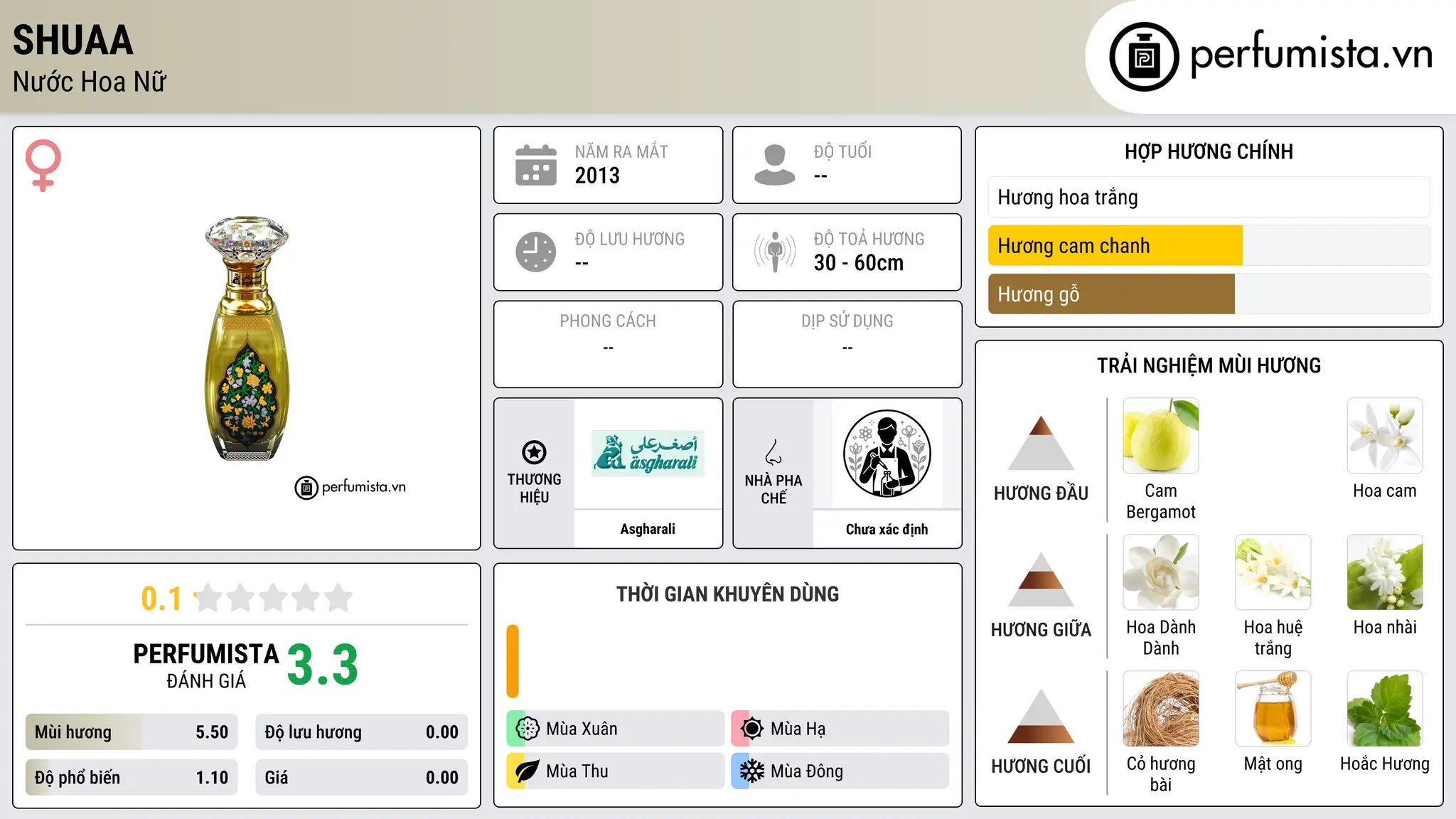Image resolution: width=1456 pixels, height=819 pixels.
Task: Click the Nước Hoa Nữ subtitle
Action: [90, 82]
